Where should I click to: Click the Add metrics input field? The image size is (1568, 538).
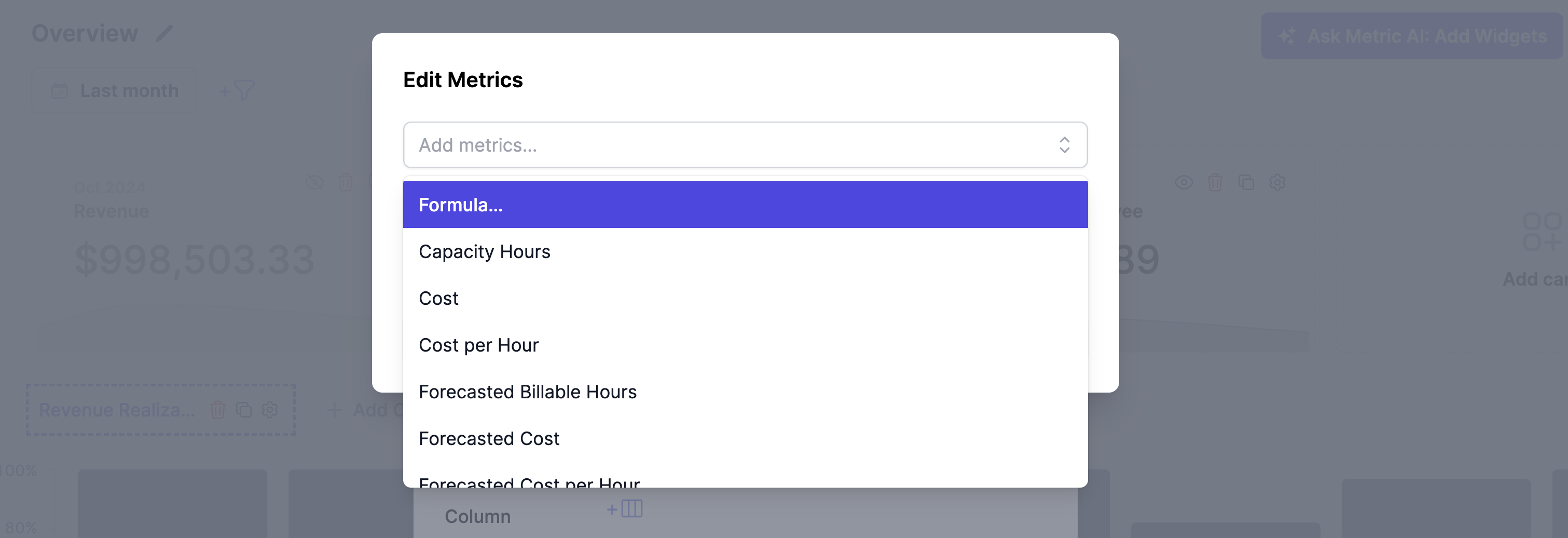click(745, 145)
